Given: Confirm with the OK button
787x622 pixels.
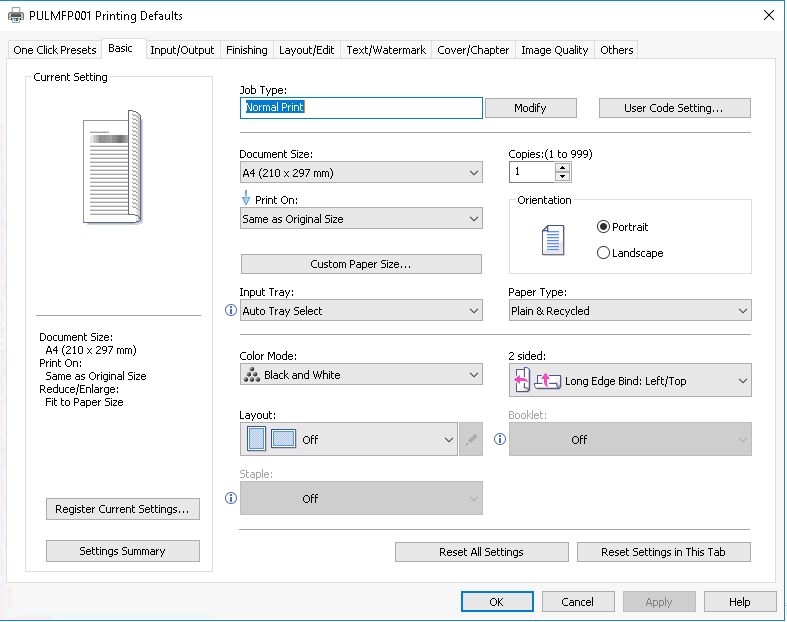Looking at the screenshot, I should (x=497, y=601).
